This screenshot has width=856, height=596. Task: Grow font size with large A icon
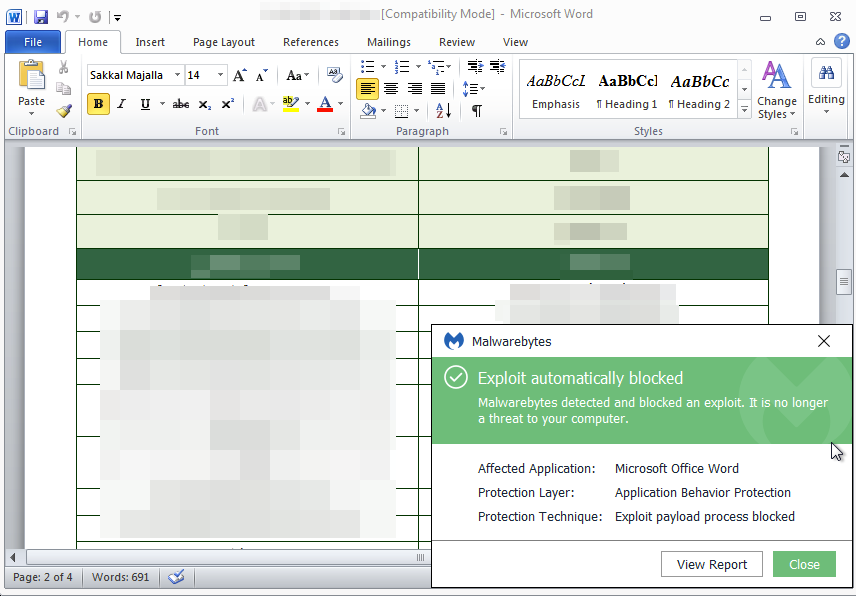pos(240,75)
